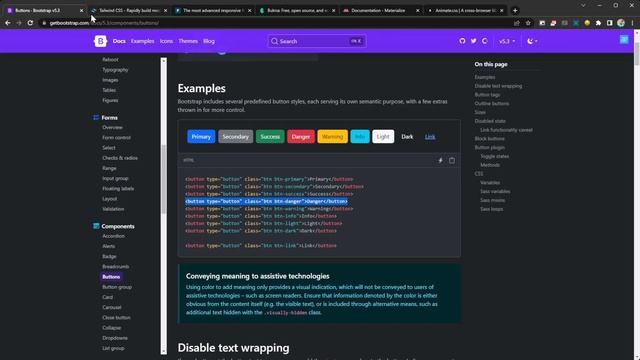The image size is (640, 360).
Task: Jump to Disabled state in On this page
Action: coord(490,121)
